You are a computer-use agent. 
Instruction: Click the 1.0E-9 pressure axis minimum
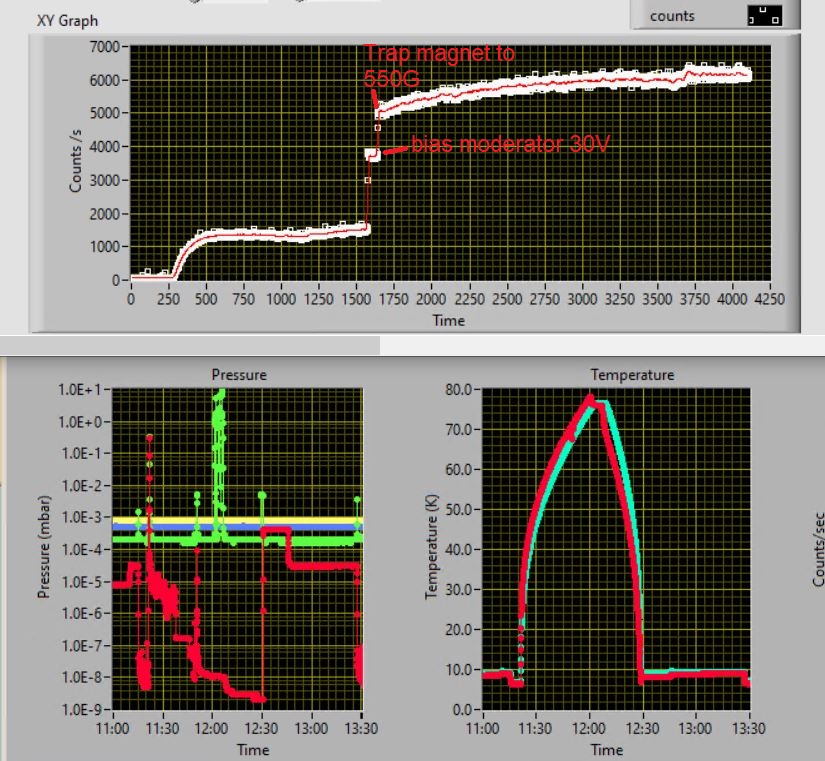(83, 710)
